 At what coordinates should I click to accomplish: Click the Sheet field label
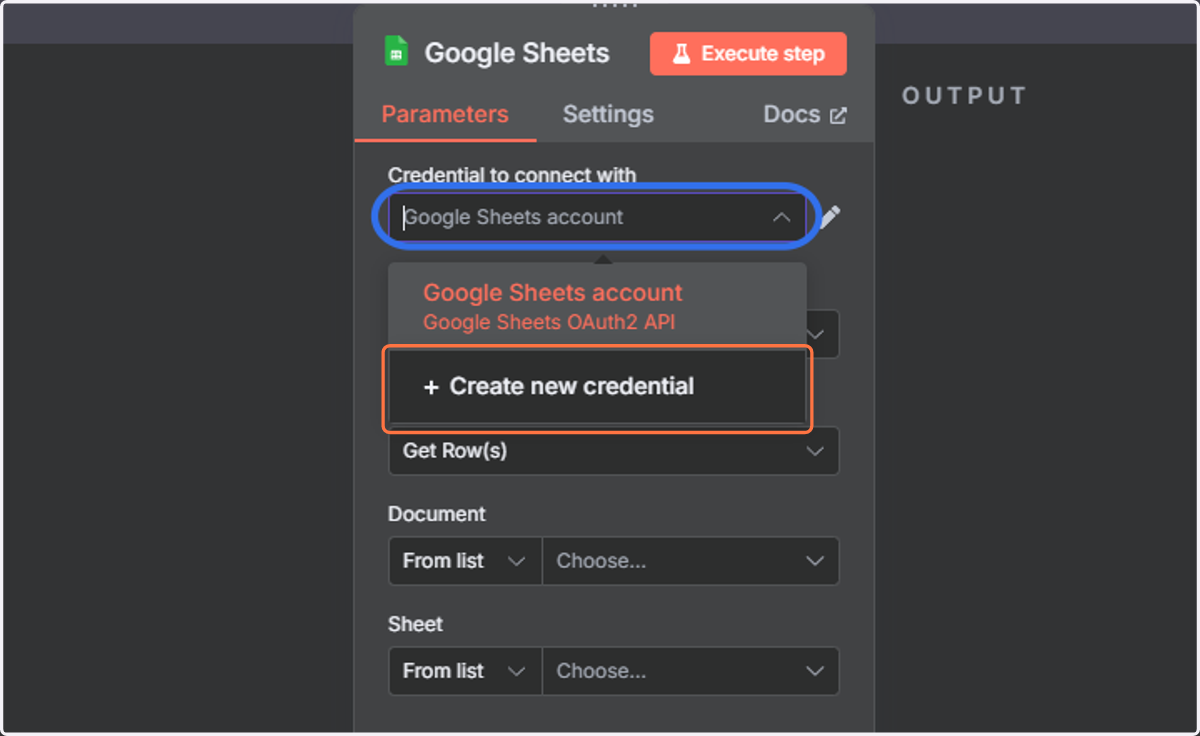415,624
